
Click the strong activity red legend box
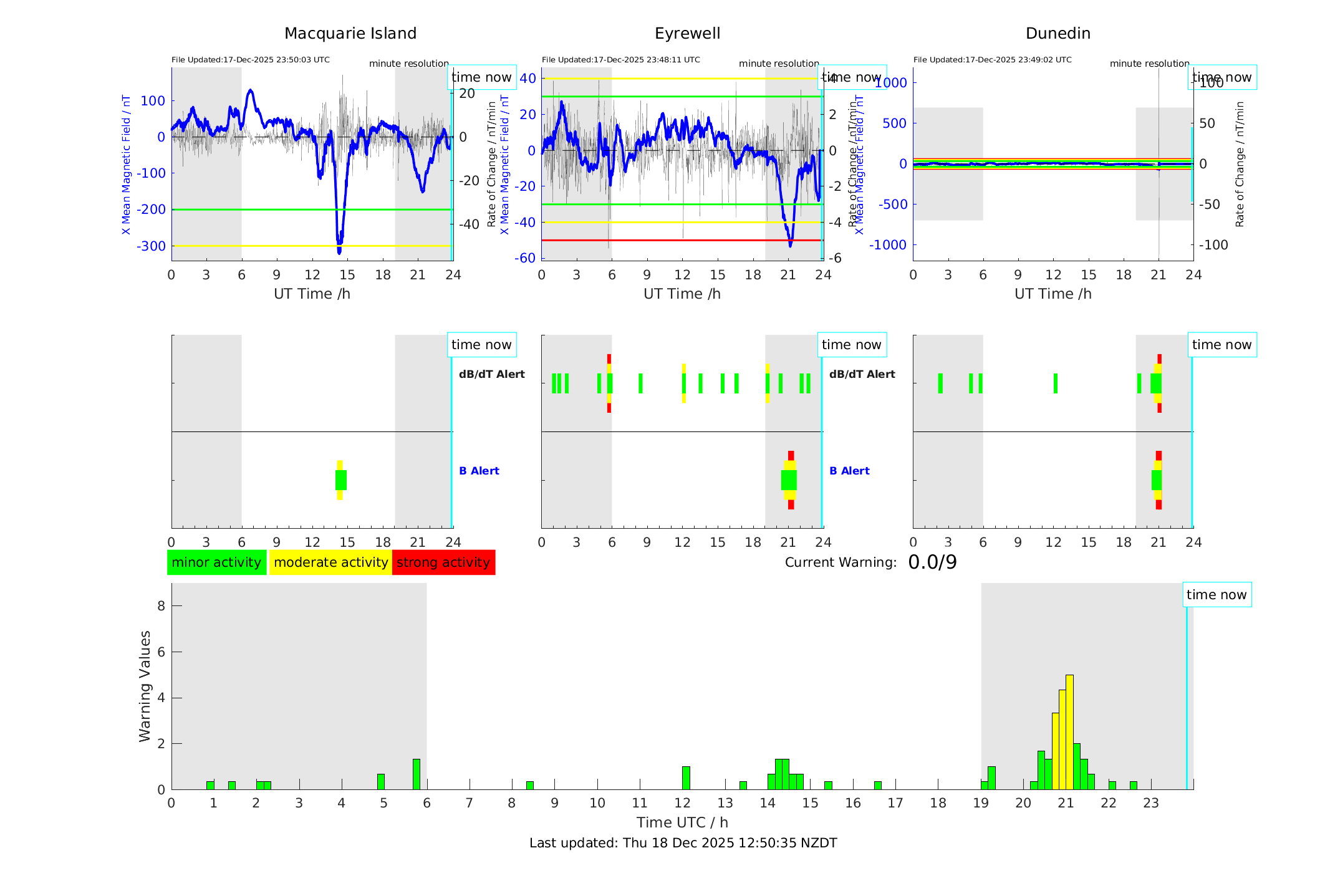[x=443, y=562]
